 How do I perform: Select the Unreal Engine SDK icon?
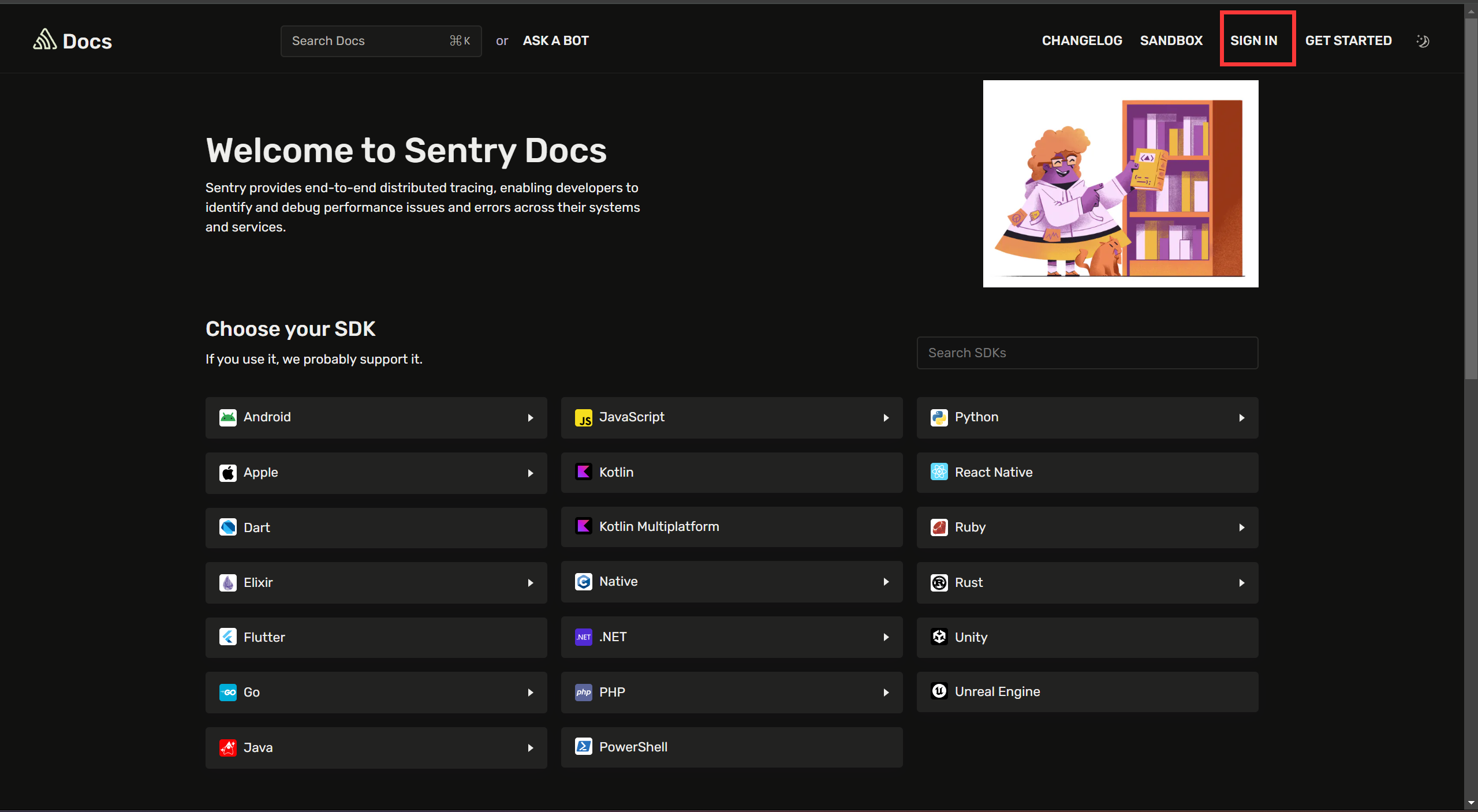point(939,691)
